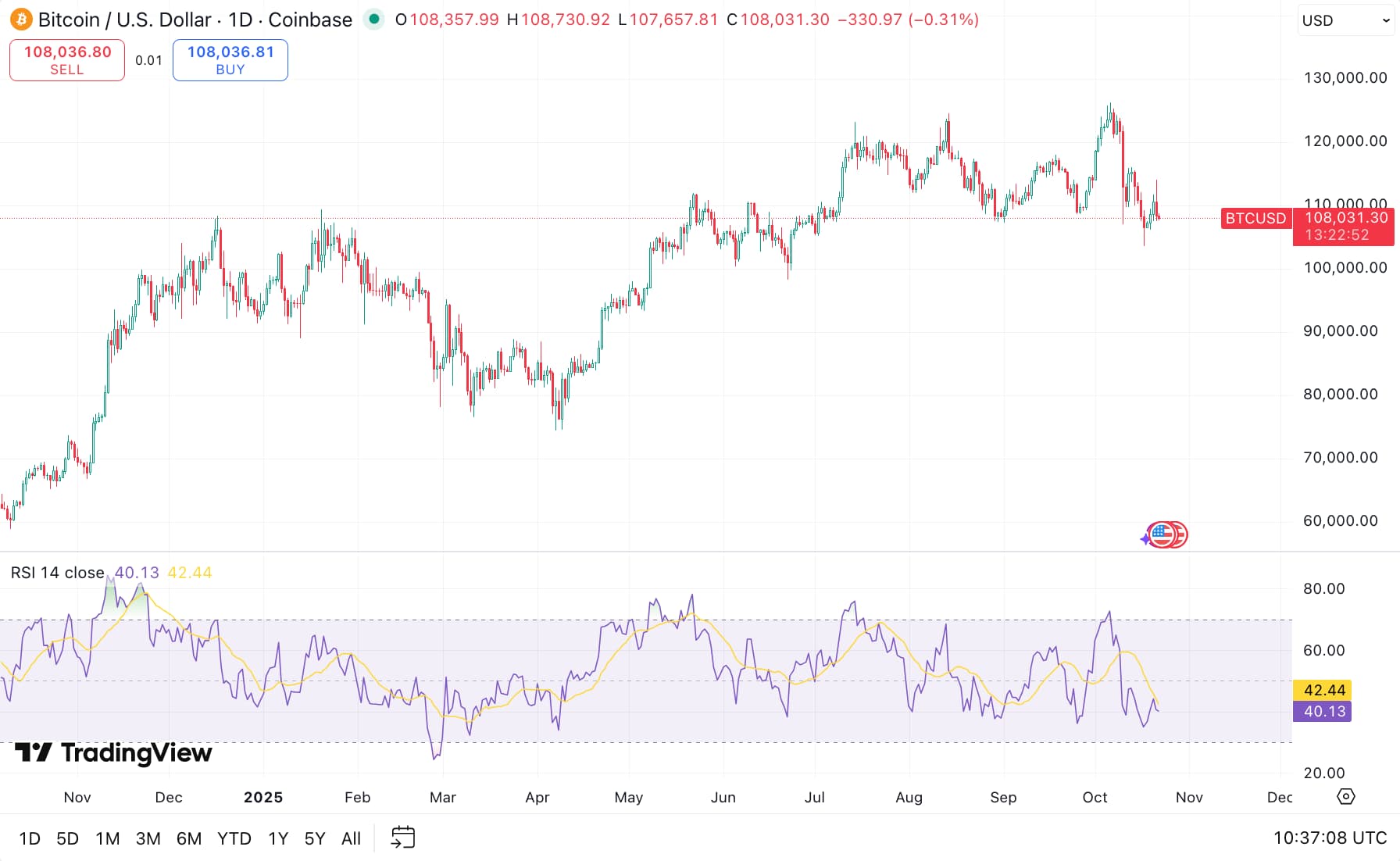Click the TradingView logo
1400x861 pixels.
point(113,752)
